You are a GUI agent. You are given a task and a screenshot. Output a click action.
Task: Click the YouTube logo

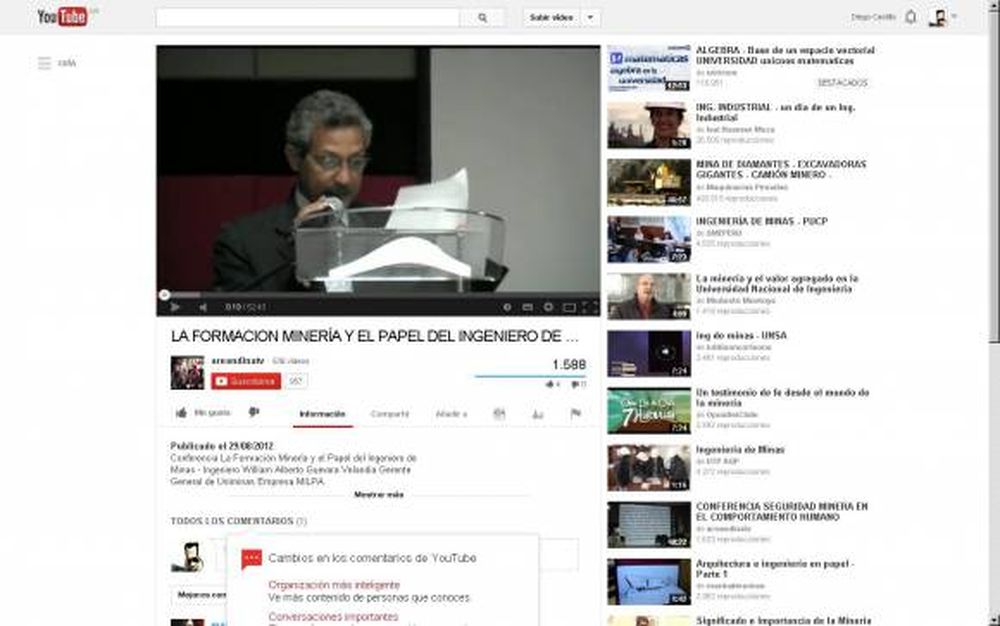[x=63, y=16]
